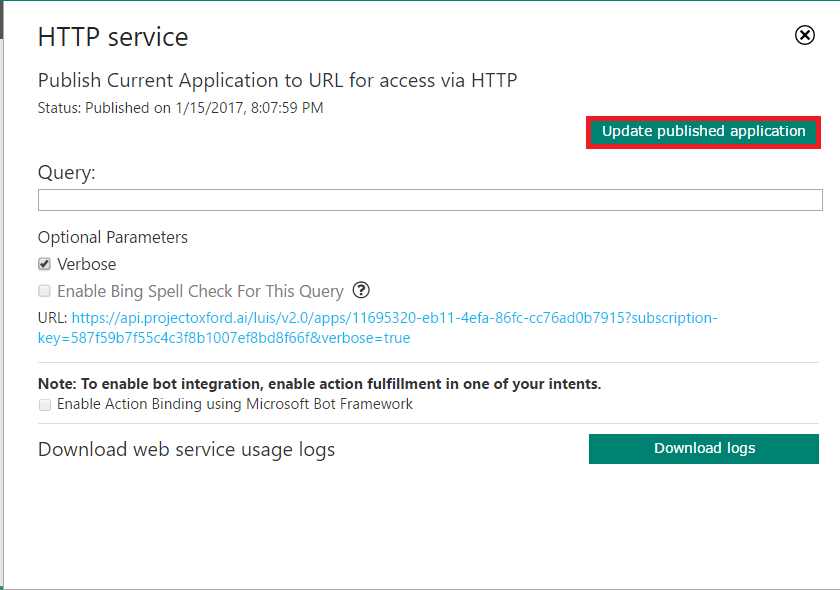Toggle Enable Action Binding checkbox
840x590 pixels.
coord(44,405)
